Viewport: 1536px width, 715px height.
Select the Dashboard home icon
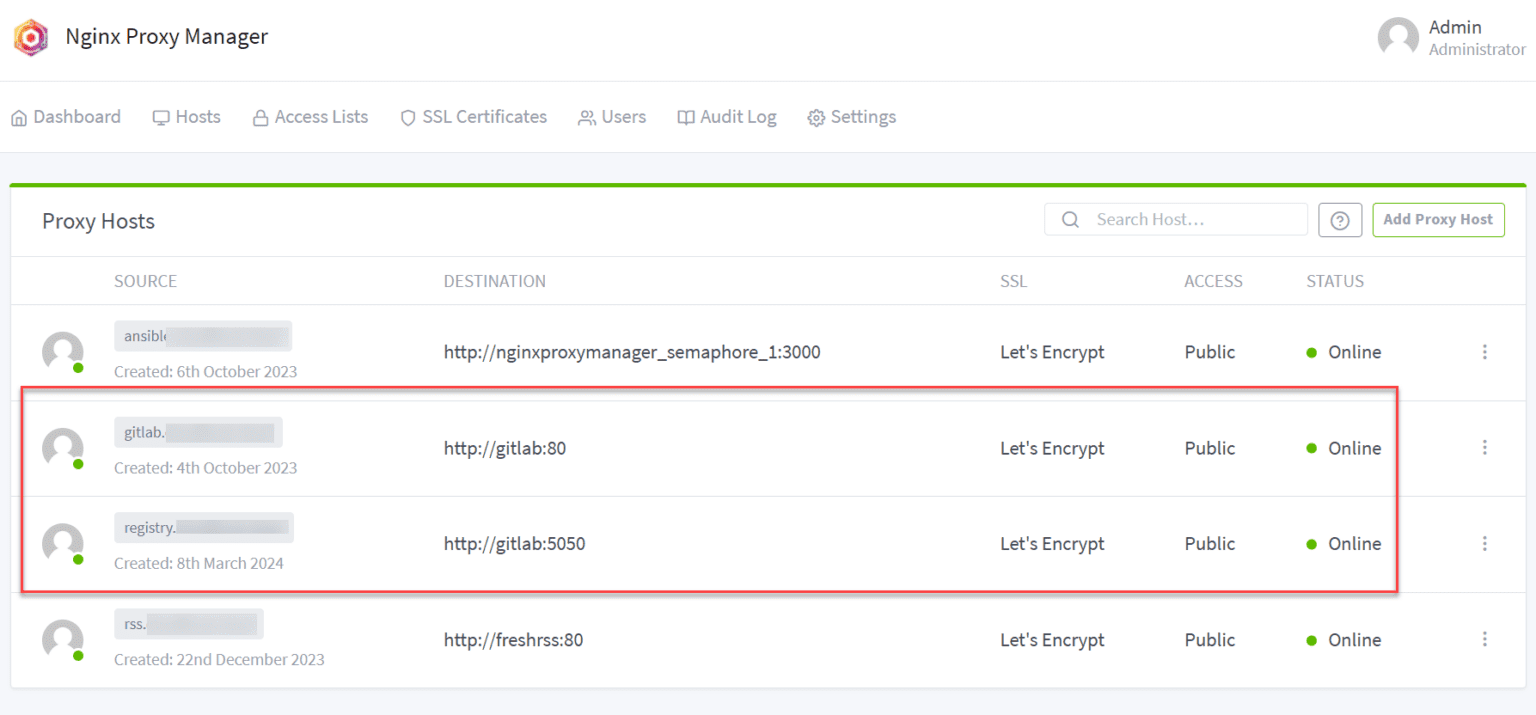pyautogui.click(x=18, y=117)
